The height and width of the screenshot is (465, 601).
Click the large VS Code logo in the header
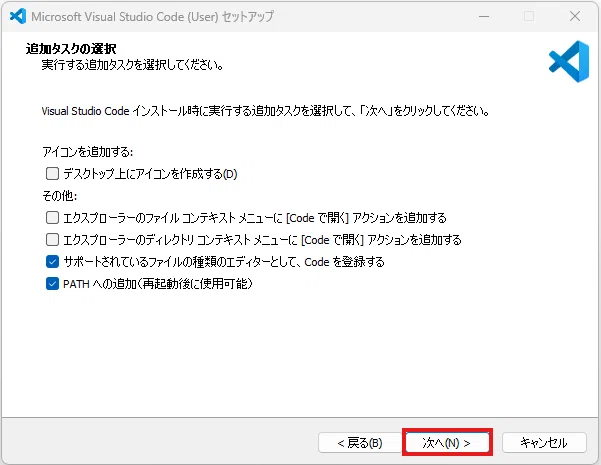[x=569, y=61]
